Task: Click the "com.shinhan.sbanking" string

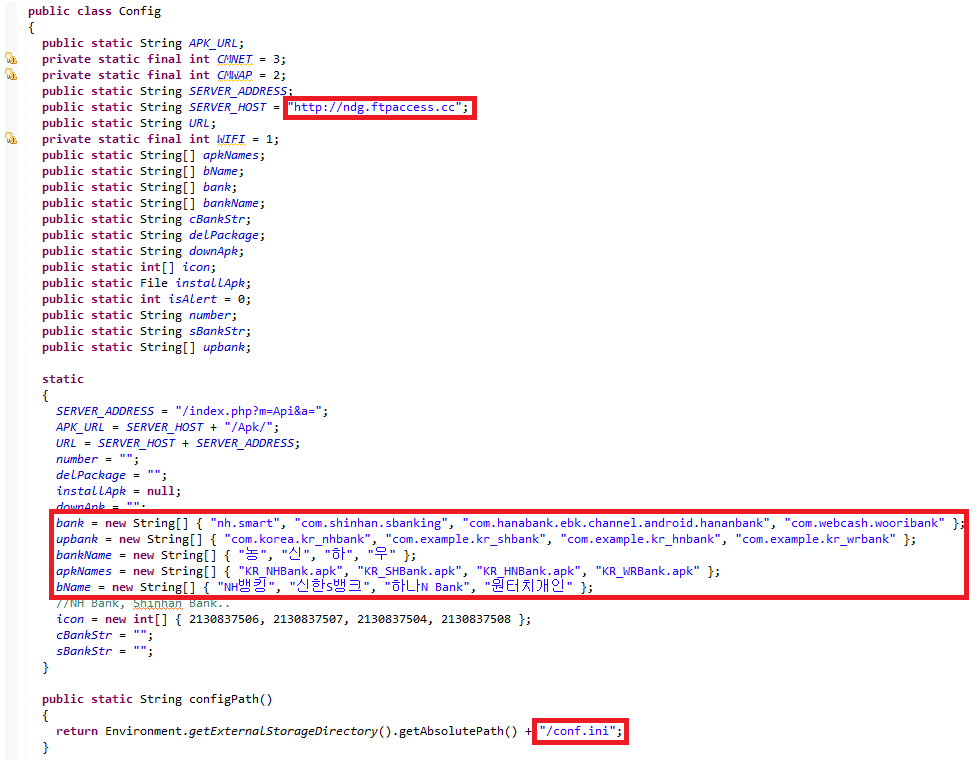Action: (371, 523)
